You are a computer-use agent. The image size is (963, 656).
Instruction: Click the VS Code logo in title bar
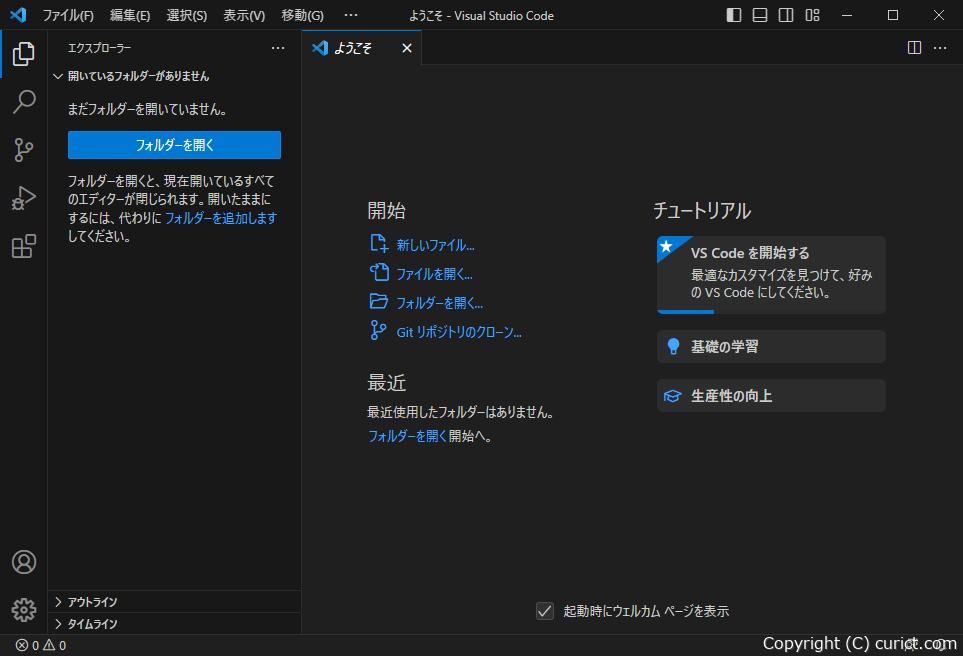pos(18,15)
